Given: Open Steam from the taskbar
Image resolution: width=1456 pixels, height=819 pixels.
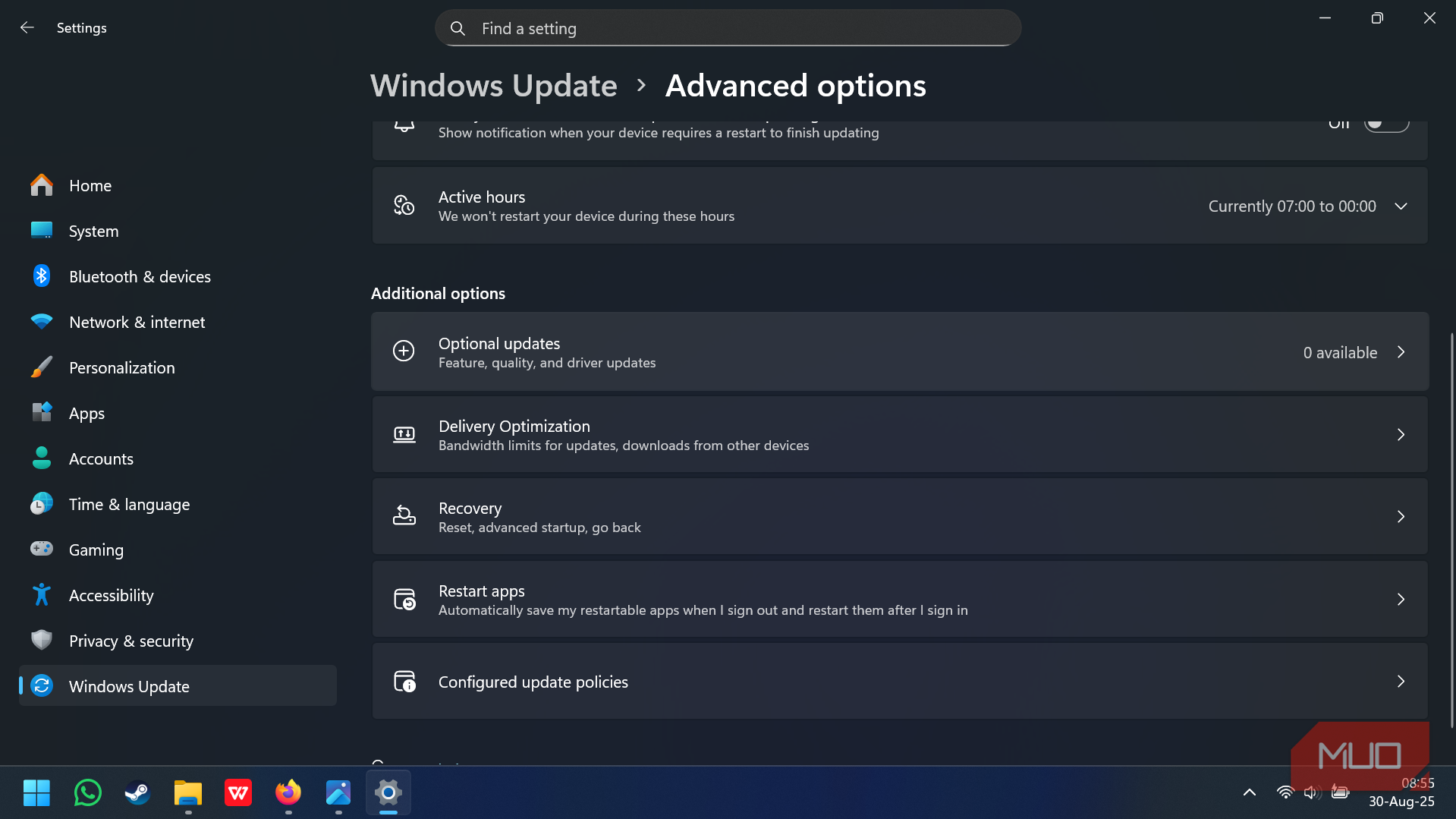Looking at the screenshot, I should pos(137,793).
